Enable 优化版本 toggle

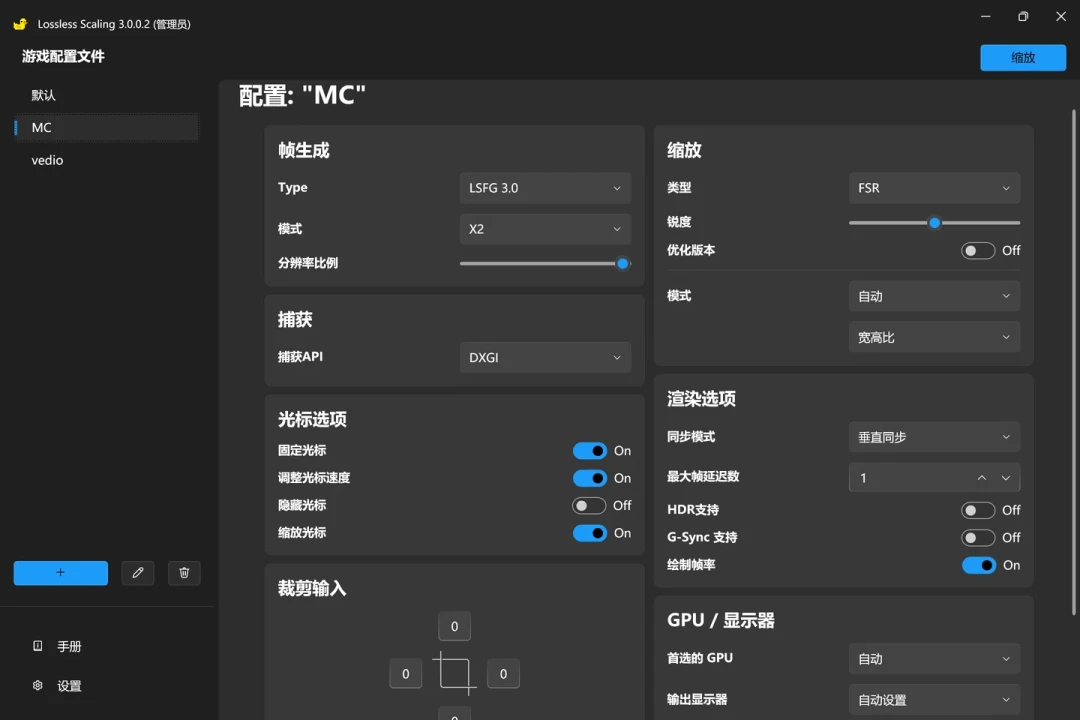978,251
